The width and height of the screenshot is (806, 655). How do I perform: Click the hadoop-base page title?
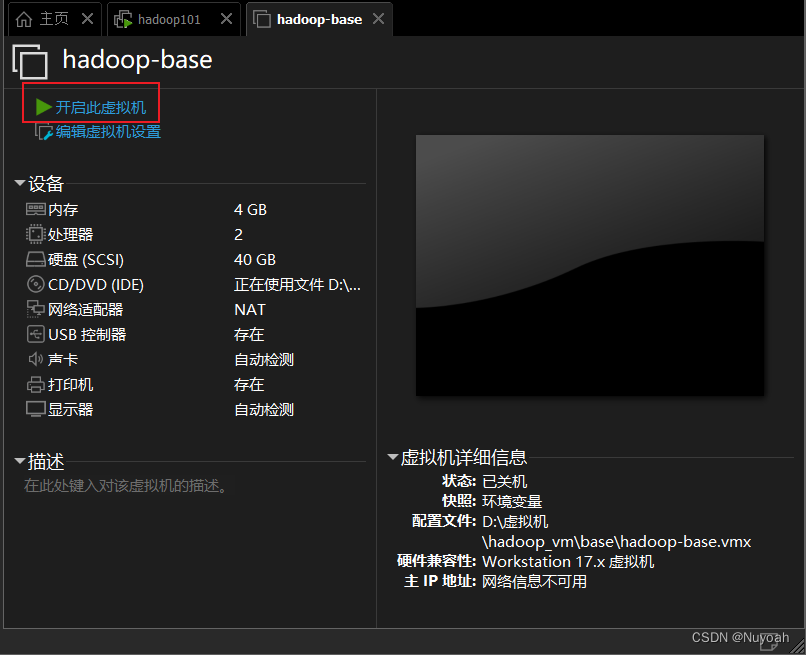(137, 60)
